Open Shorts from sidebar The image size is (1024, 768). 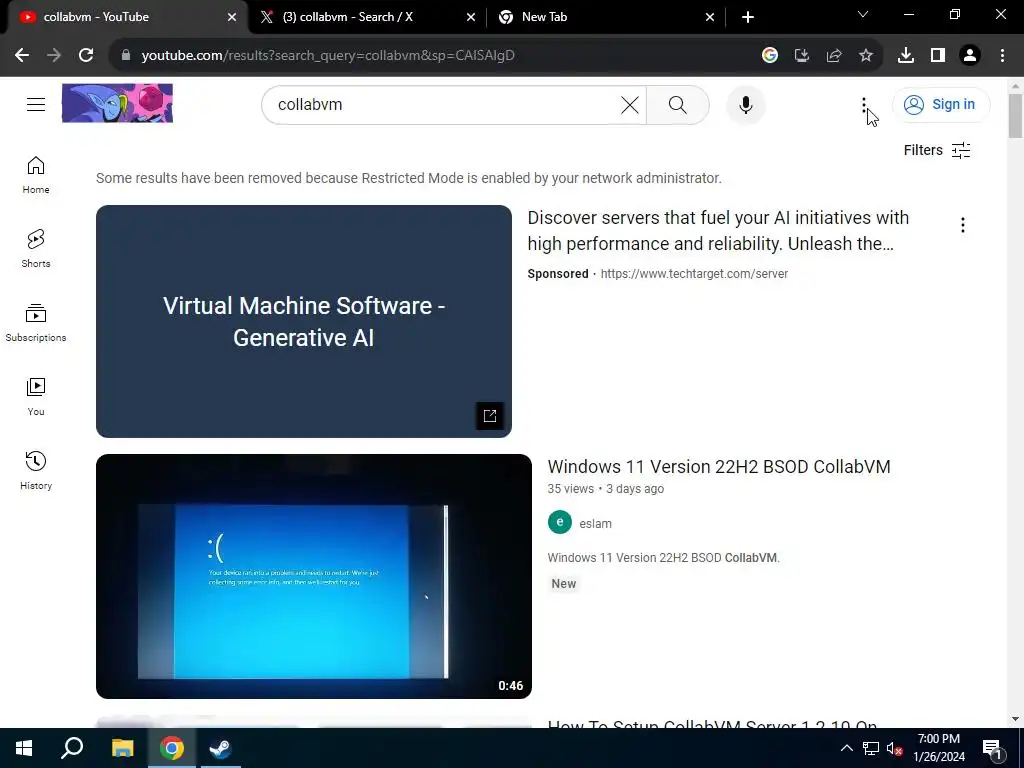click(36, 249)
